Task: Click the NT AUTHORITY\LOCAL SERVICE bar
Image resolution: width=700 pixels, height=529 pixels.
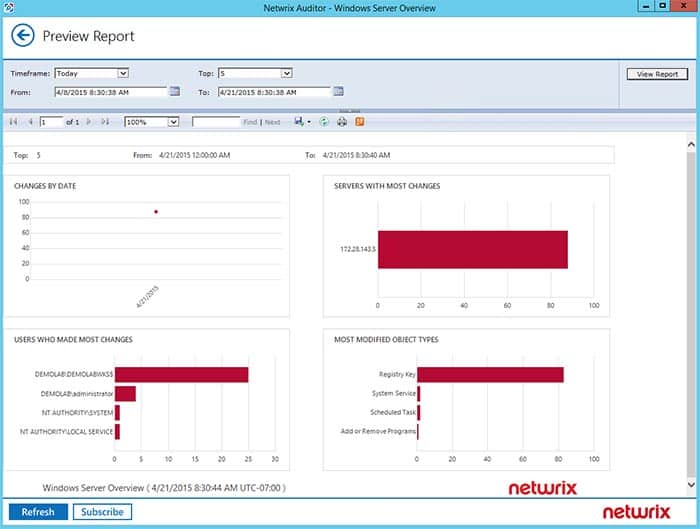Action: (117, 432)
